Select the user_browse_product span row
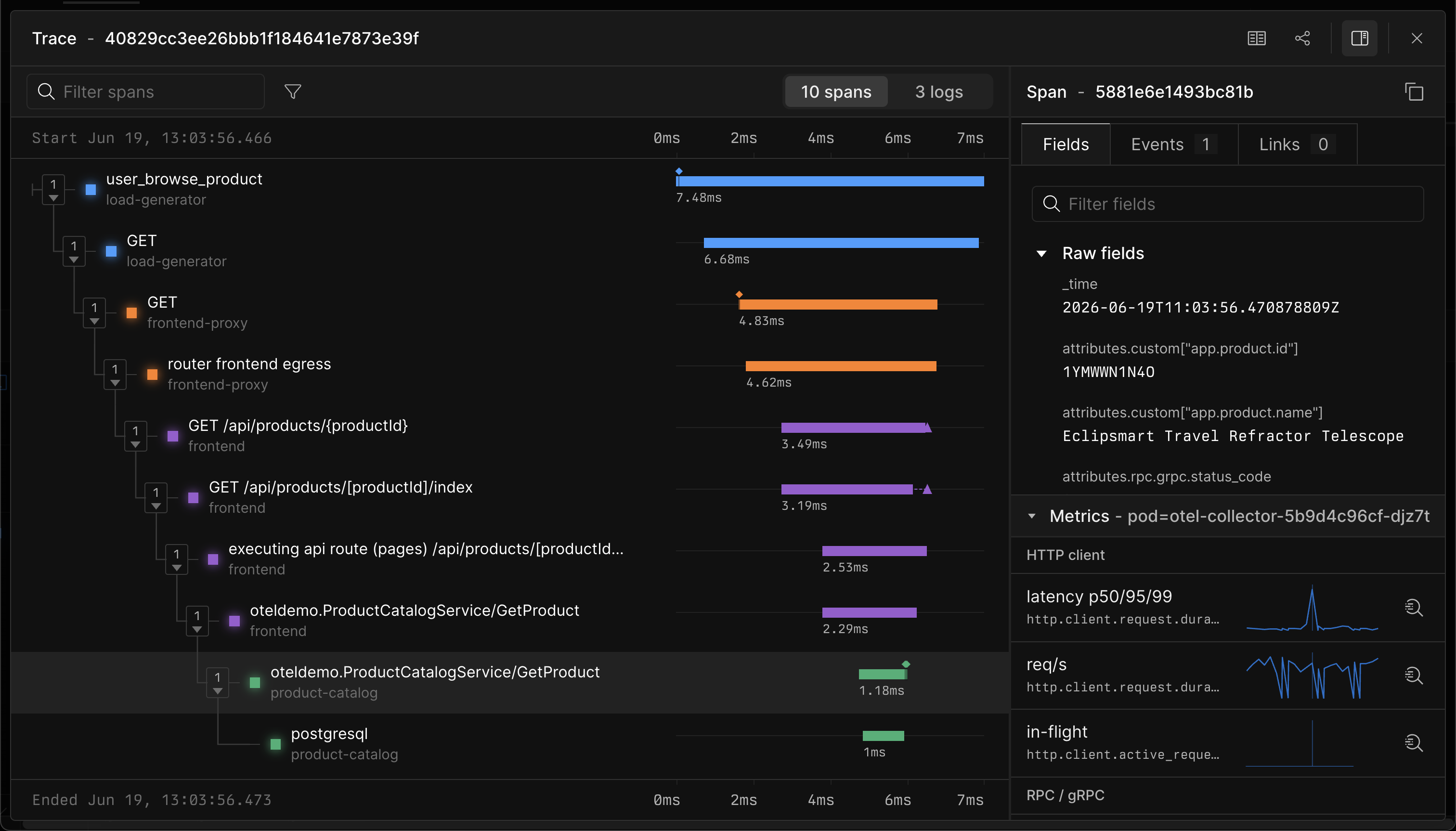 point(510,190)
